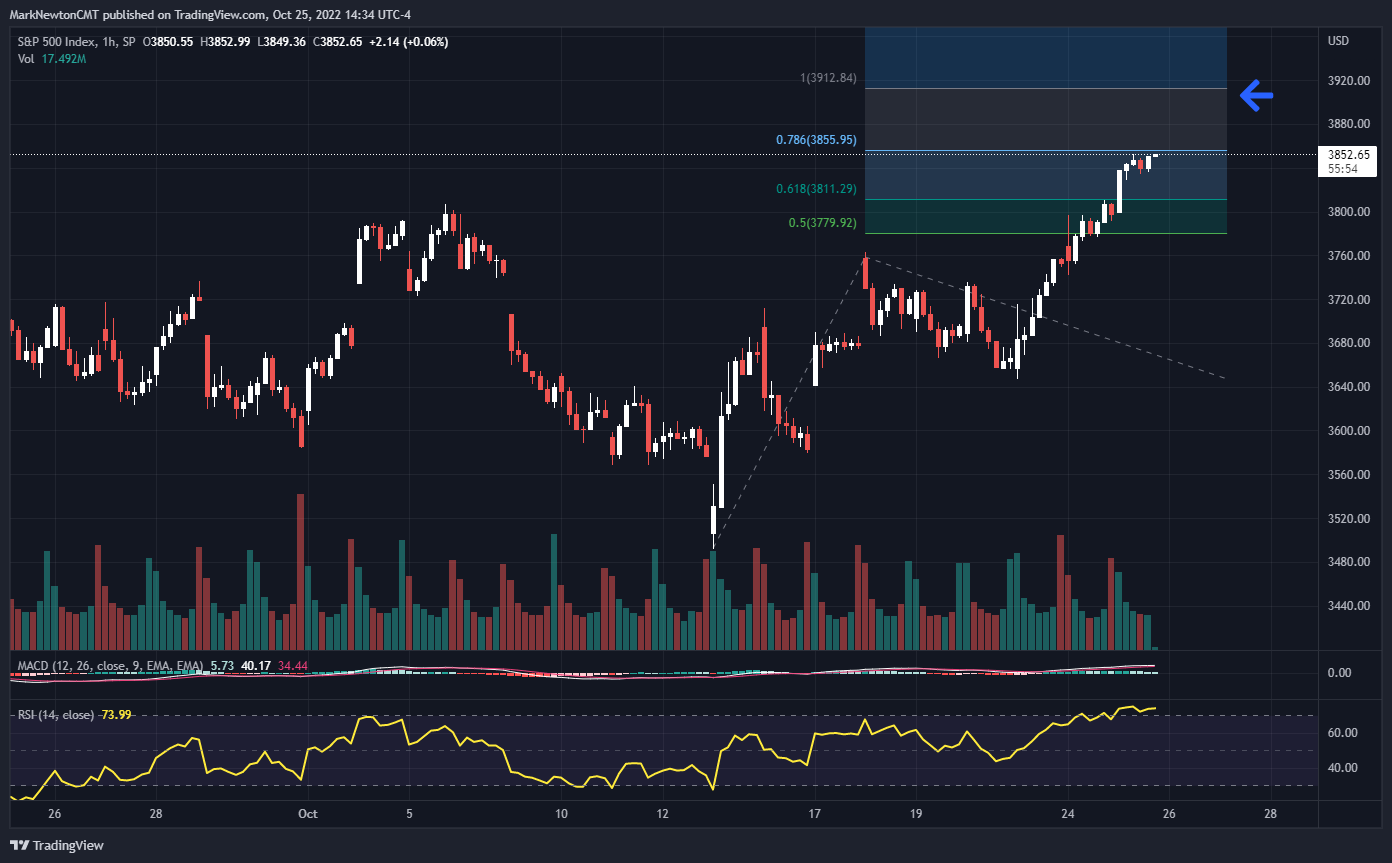Screen dimensions: 1392x863
Task: Select the Vol 17.492M indicator legend
Action: (x=52, y=59)
